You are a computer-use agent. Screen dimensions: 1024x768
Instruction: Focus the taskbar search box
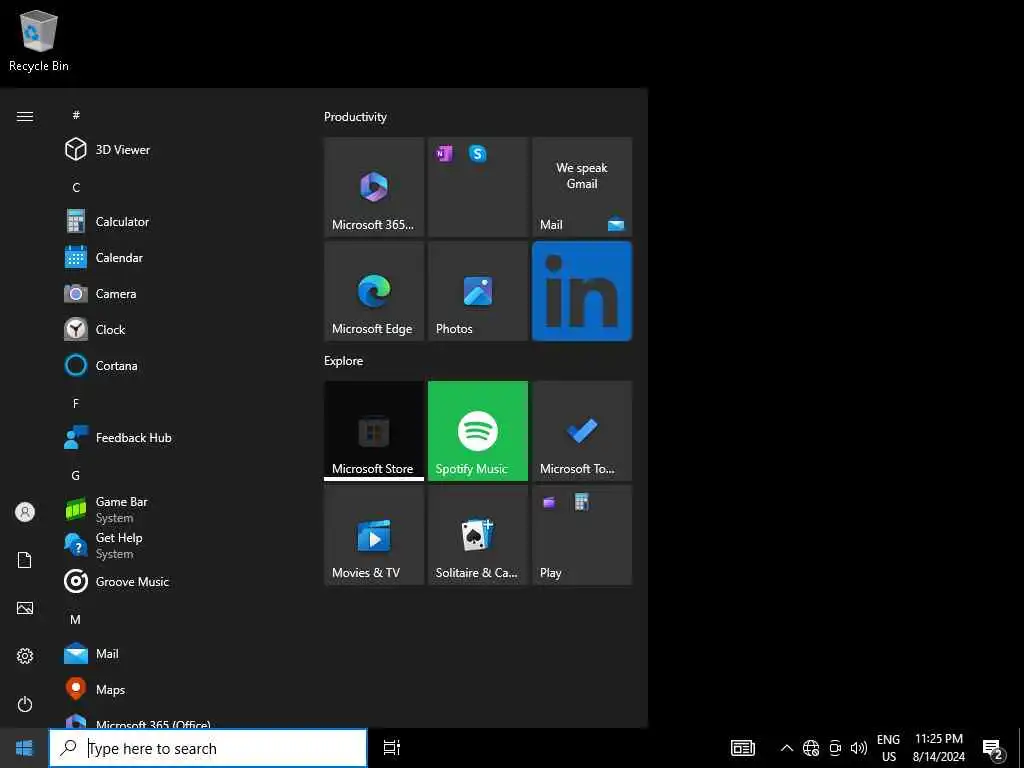click(208, 748)
